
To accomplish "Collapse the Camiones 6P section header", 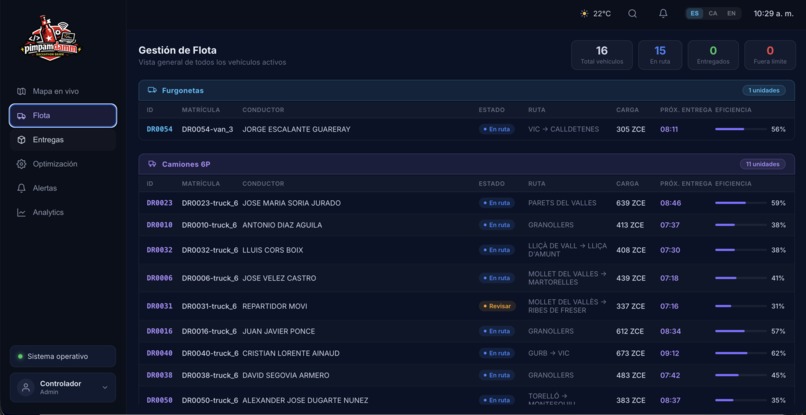I will coord(466,164).
